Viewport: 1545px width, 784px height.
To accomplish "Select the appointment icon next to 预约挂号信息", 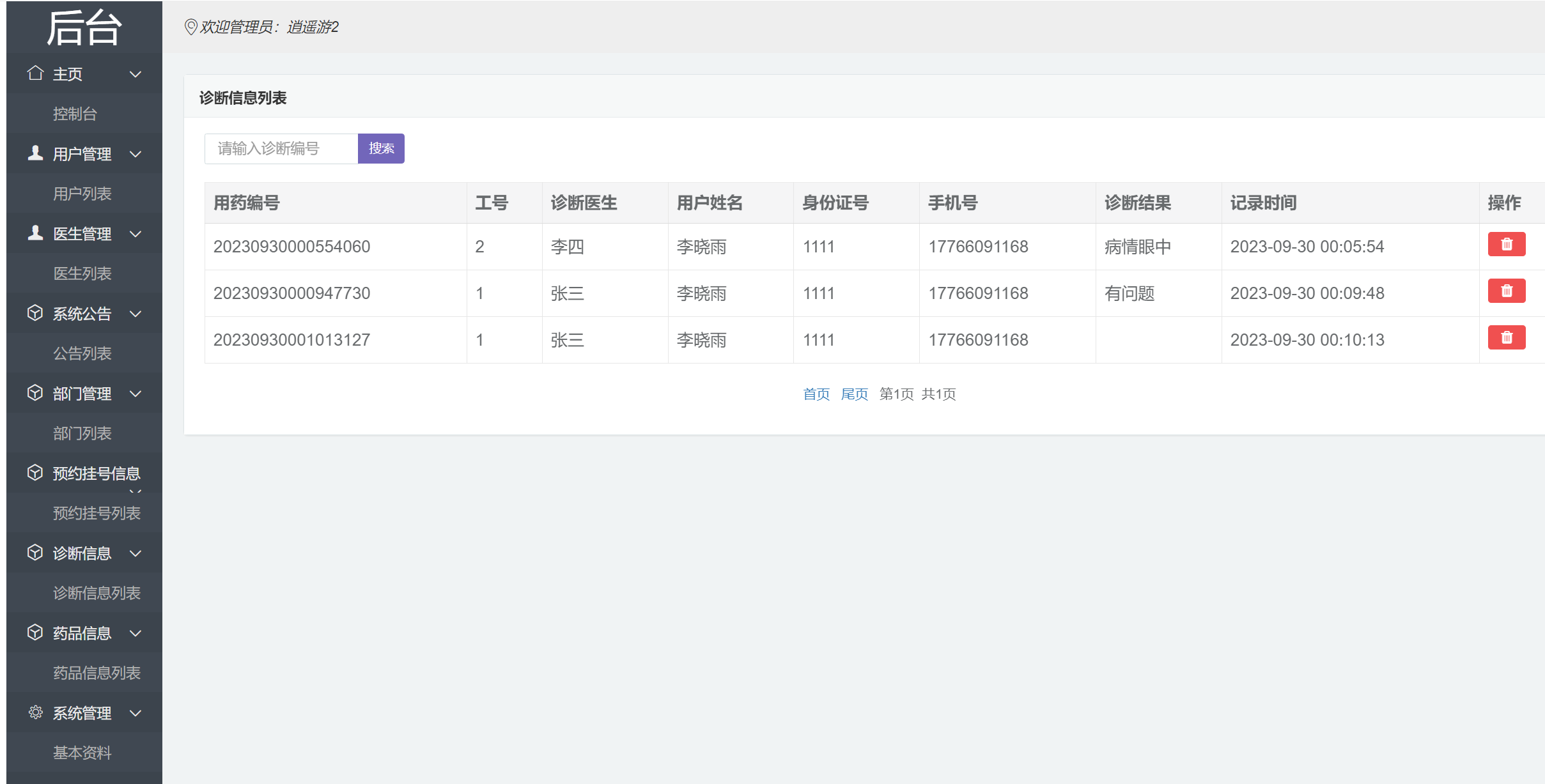I will click(35, 473).
